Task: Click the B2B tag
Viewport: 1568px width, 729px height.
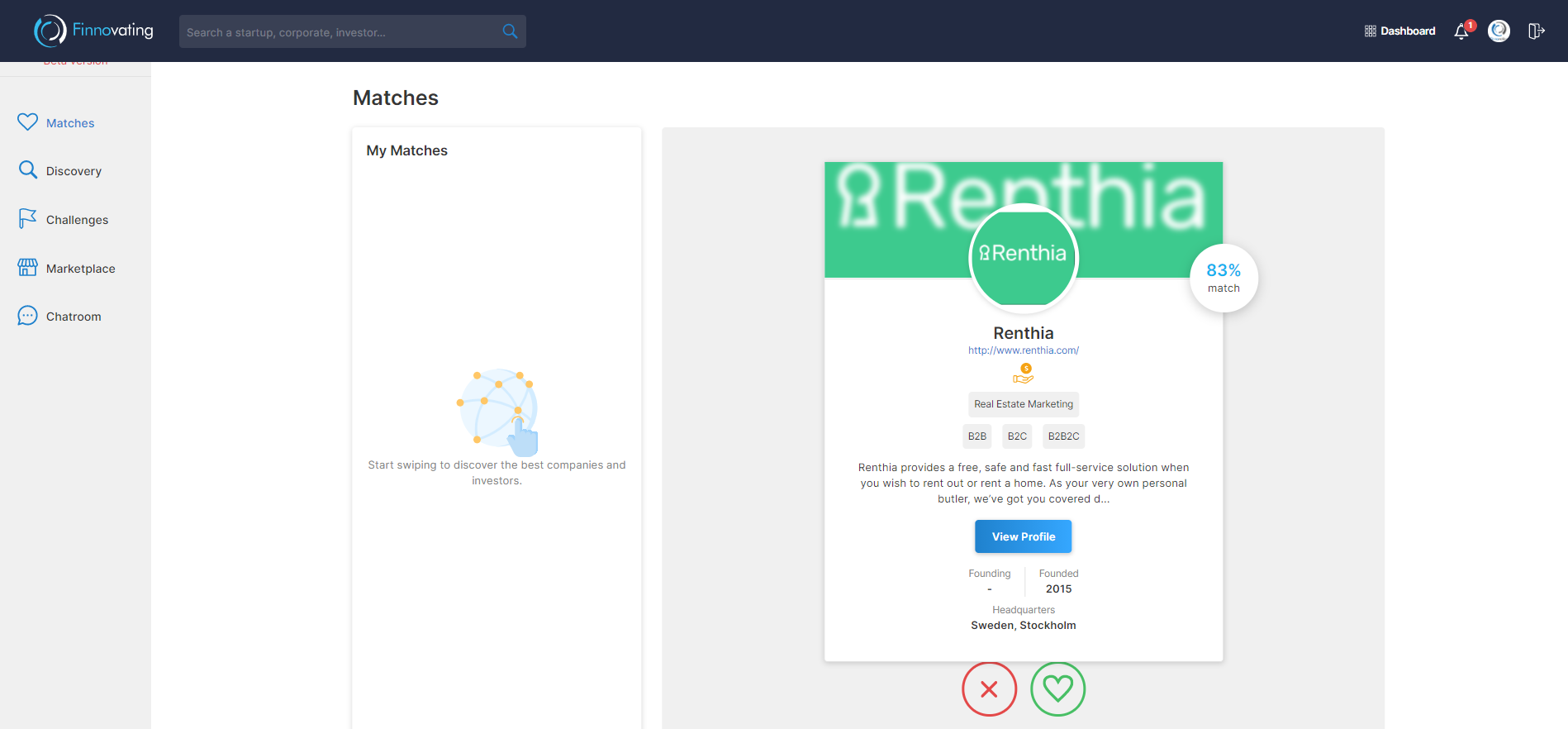Action: coord(977,436)
